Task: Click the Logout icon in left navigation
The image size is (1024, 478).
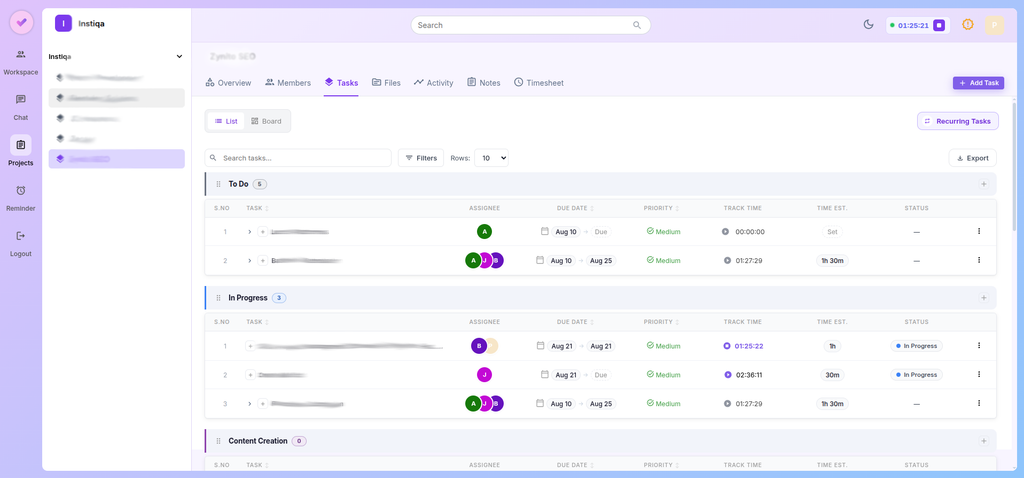Action: [x=21, y=236]
